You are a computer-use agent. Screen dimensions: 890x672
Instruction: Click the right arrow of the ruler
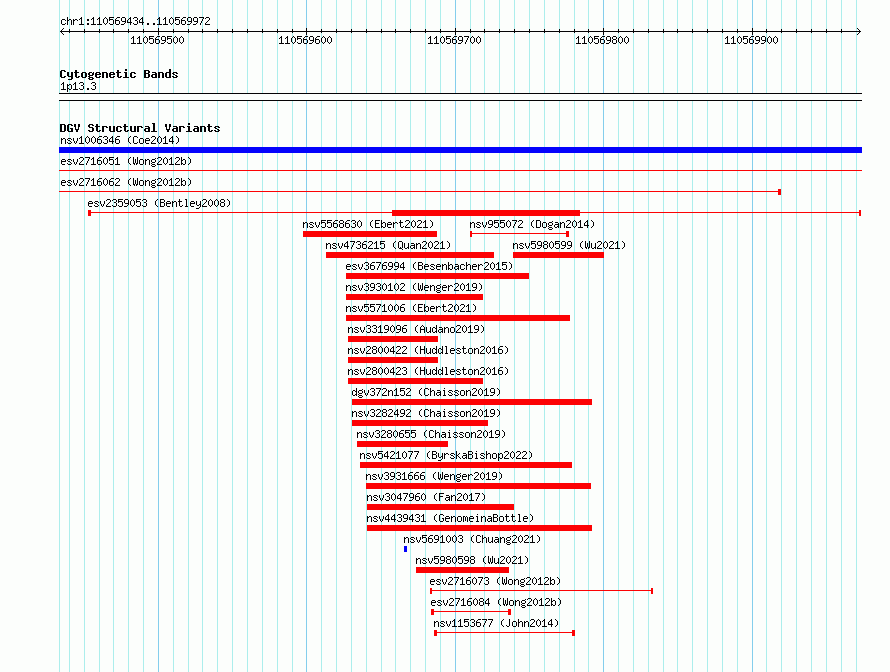click(x=859, y=32)
